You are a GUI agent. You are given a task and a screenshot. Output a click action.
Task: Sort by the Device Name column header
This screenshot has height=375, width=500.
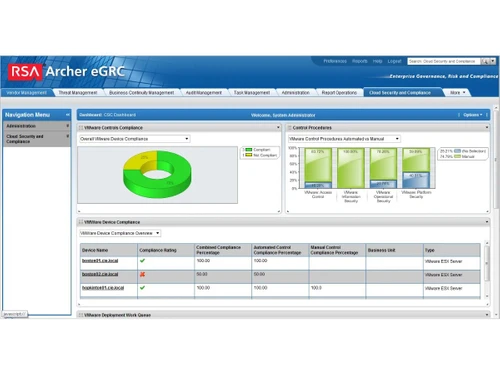109,250
